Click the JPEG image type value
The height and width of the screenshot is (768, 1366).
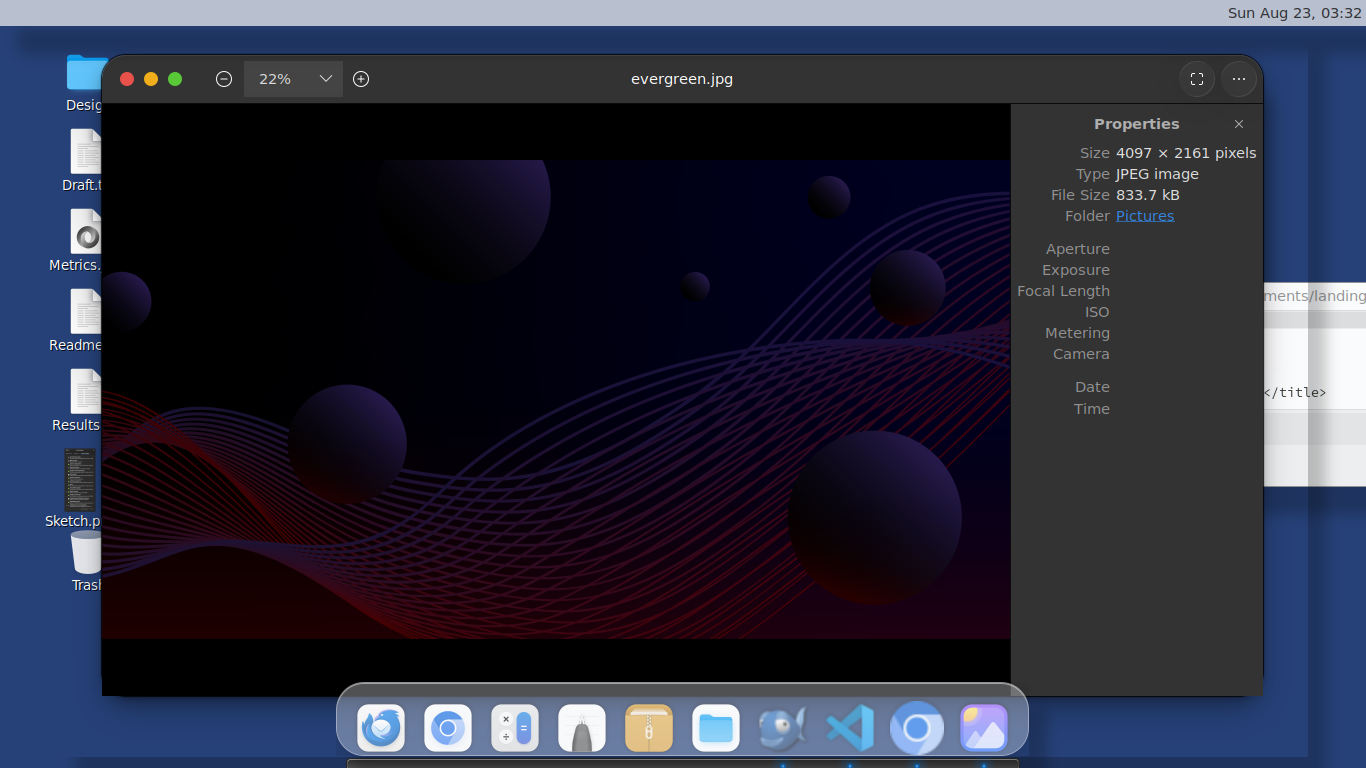(1157, 174)
